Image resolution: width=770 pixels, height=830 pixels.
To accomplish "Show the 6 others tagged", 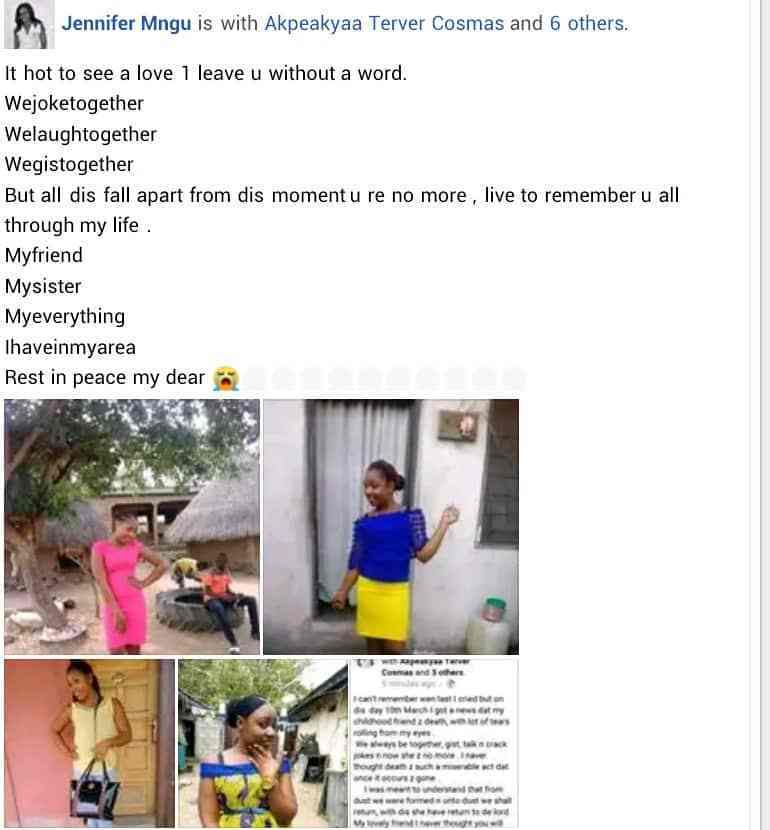I will click(x=588, y=24).
